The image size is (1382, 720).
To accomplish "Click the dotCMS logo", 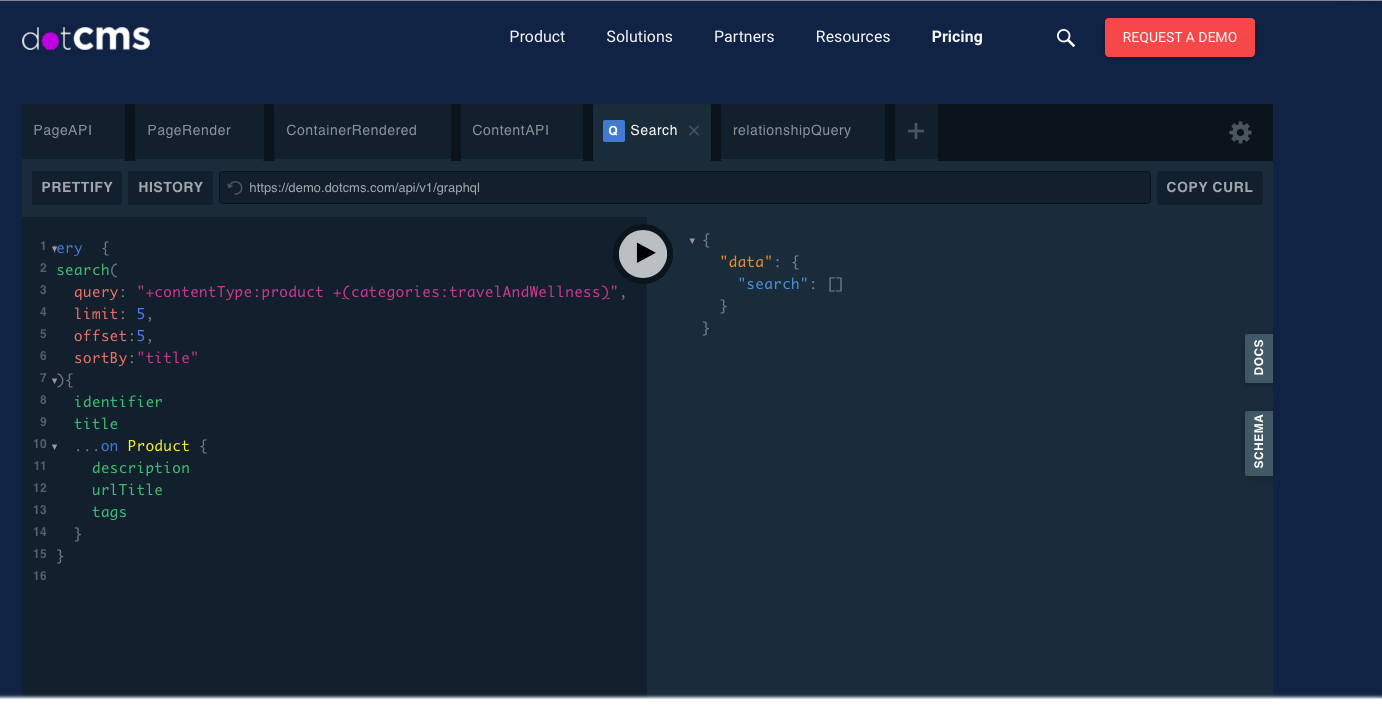I will click(86, 38).
